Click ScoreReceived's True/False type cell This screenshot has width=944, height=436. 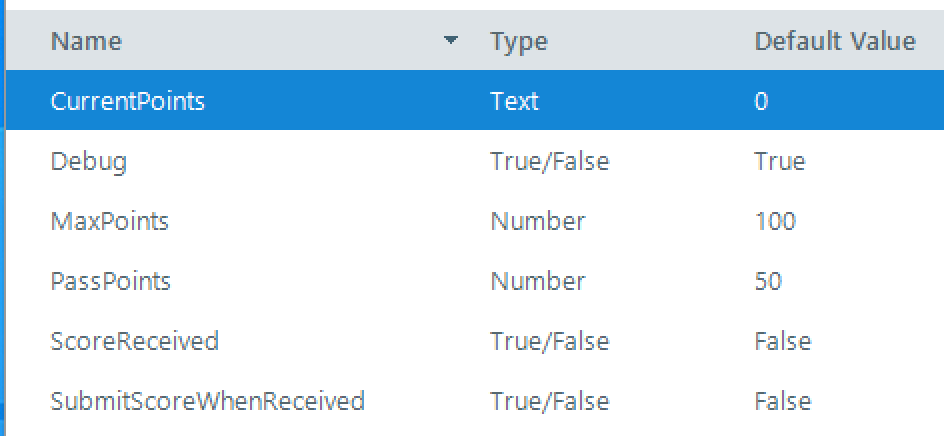click(x=550, y=341)
